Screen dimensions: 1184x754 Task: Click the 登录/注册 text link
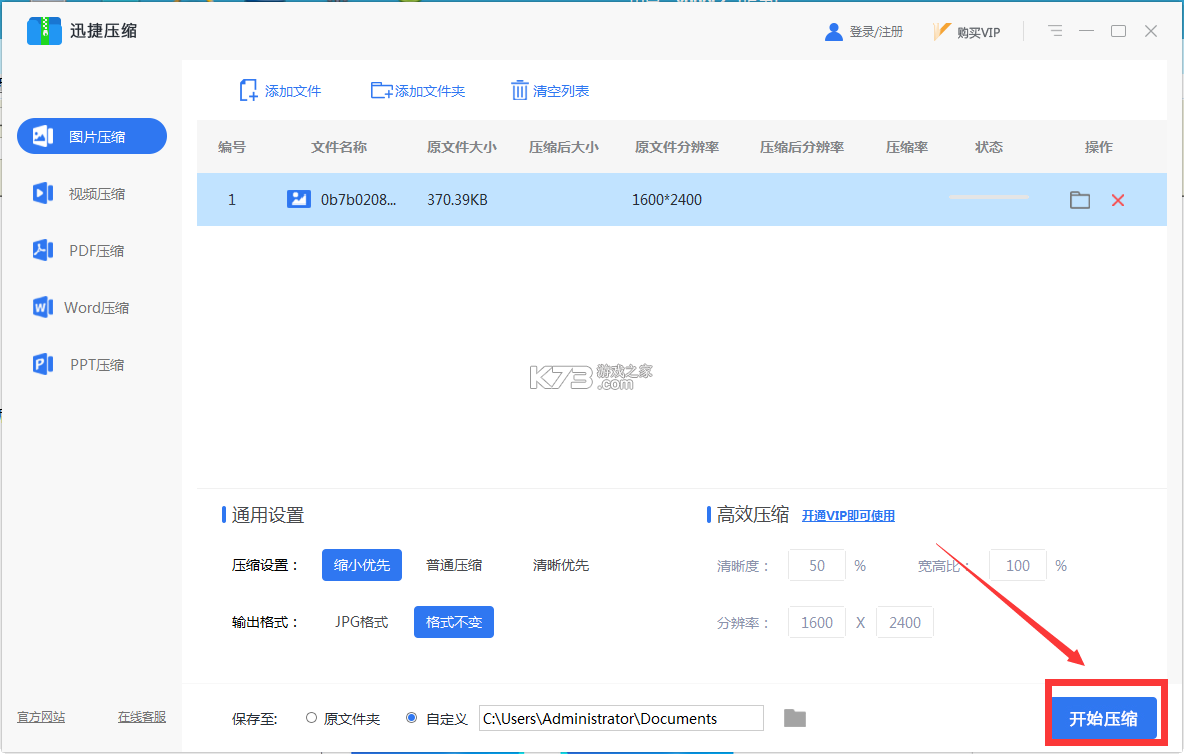click(x=876, y=32)
